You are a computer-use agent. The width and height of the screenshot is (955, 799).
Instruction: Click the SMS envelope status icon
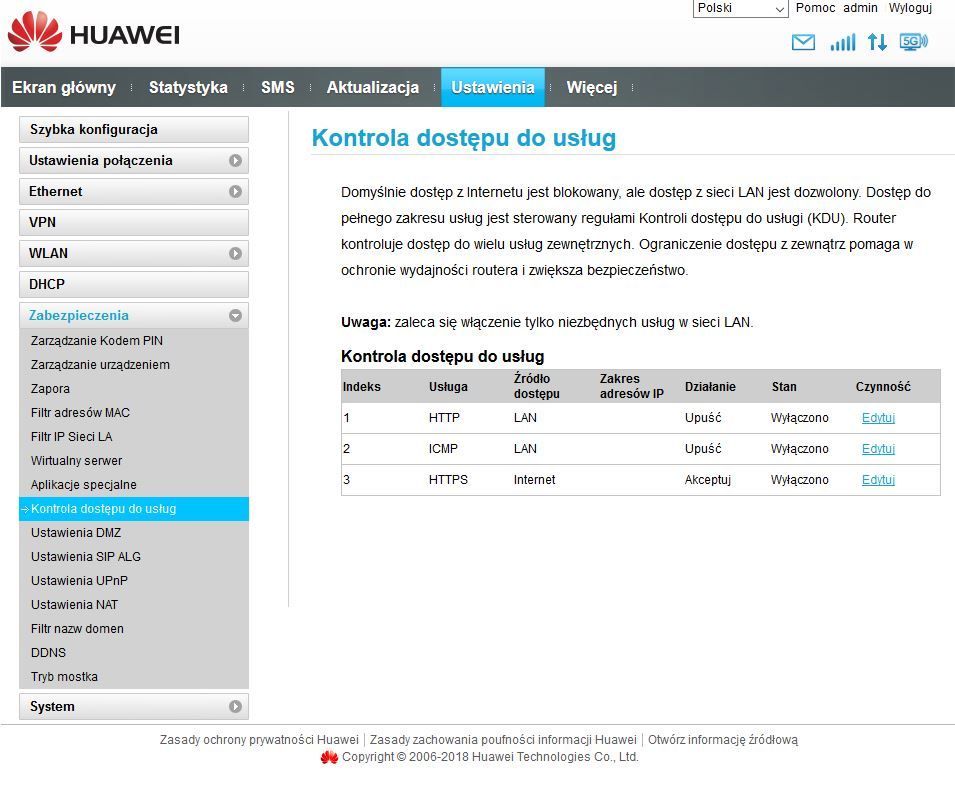pos(803,42)
